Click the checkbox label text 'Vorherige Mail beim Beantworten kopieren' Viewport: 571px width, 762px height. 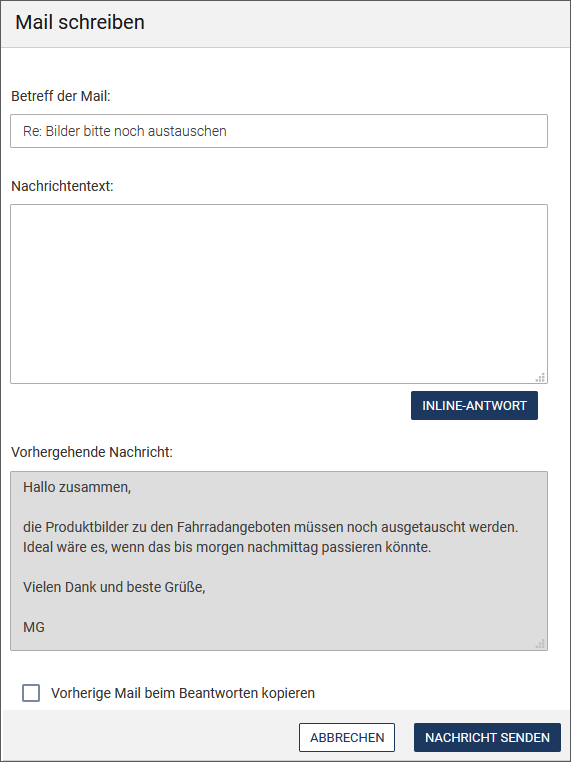coord(183,693)
